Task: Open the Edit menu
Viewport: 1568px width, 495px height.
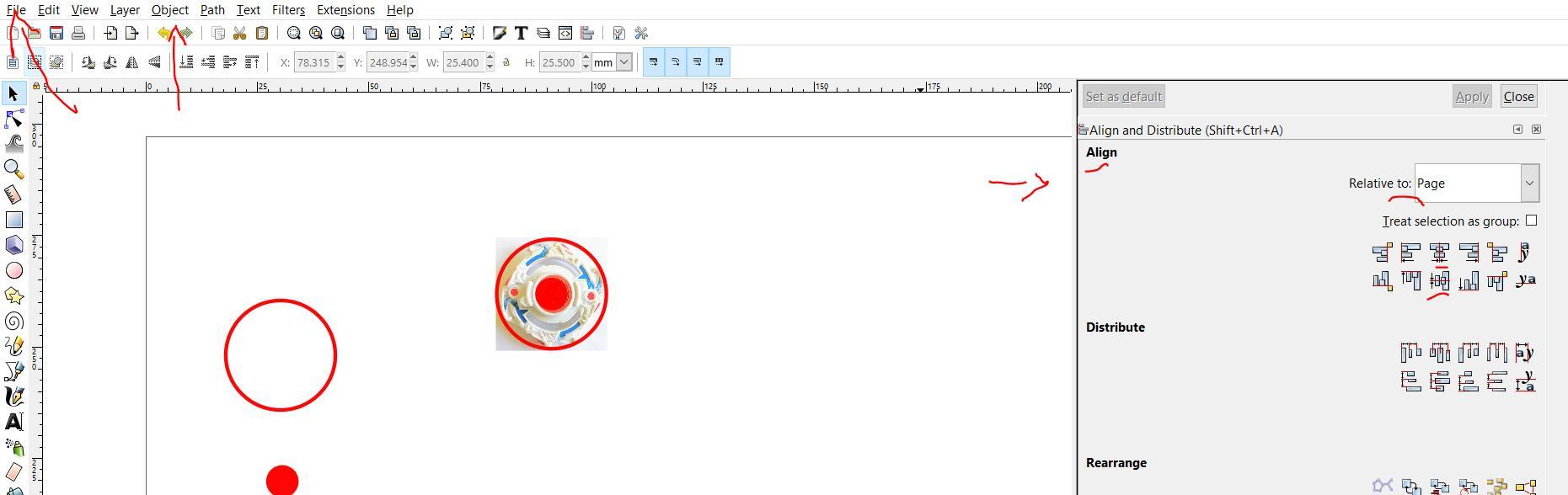Action: click(x=48, y=10)
